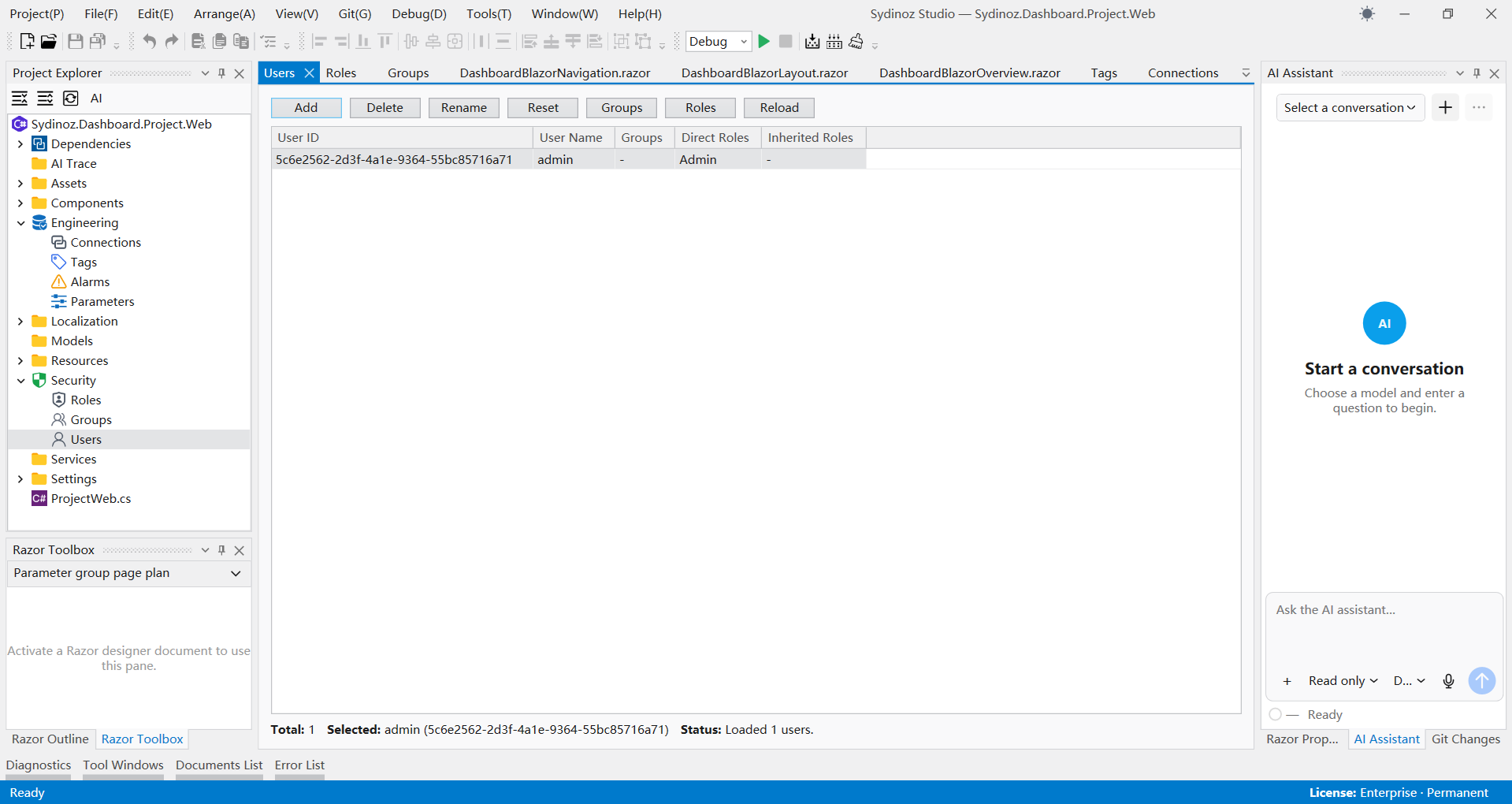Image resolution: width=1512 pixels, height=804 pixels.
Task: Click the refresh icon in Project Explorer toolbar
Action: pyautogui.click(x=71, y=99)
